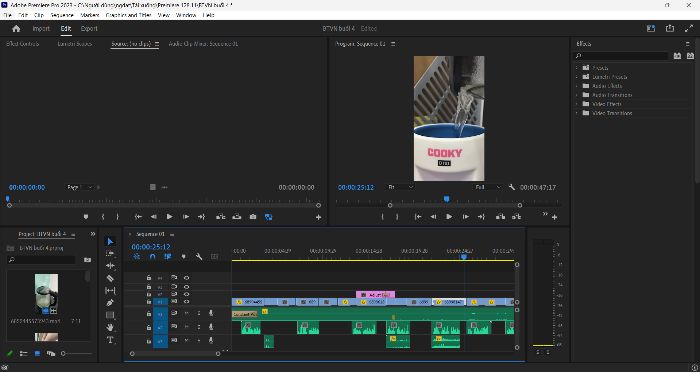Open the Program monitor button editor plus
Screen dimensions: 700x372
[554, 217]
